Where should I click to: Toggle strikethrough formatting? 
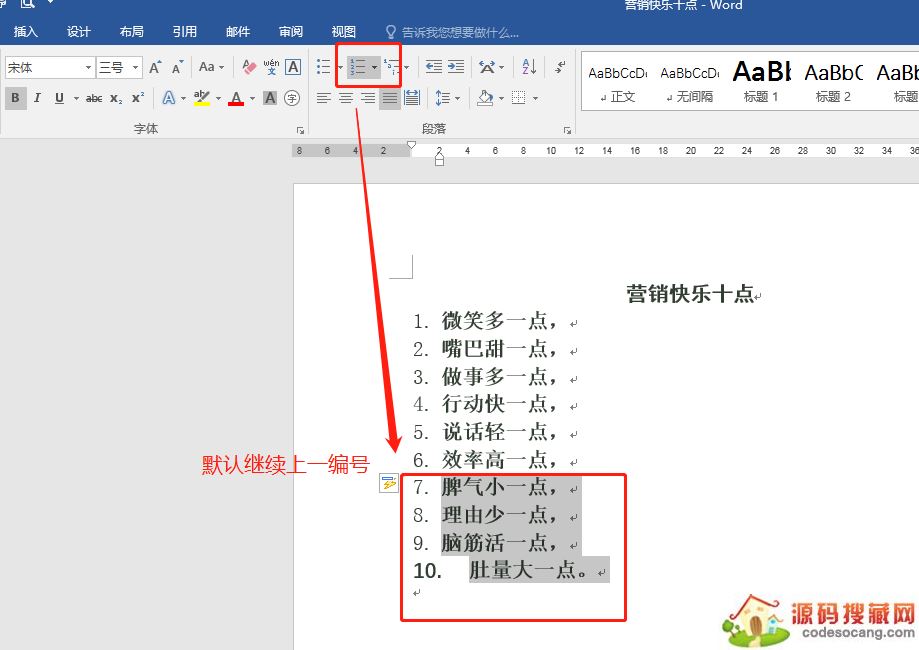coord(94,98)
